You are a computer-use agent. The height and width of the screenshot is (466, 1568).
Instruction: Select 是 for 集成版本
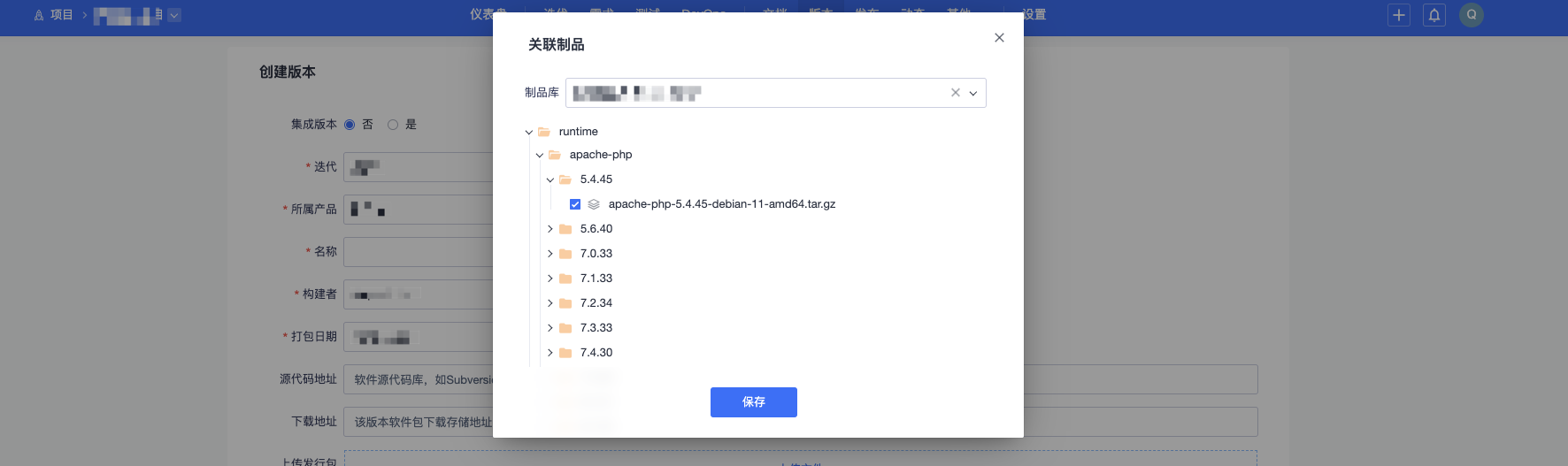393,125
